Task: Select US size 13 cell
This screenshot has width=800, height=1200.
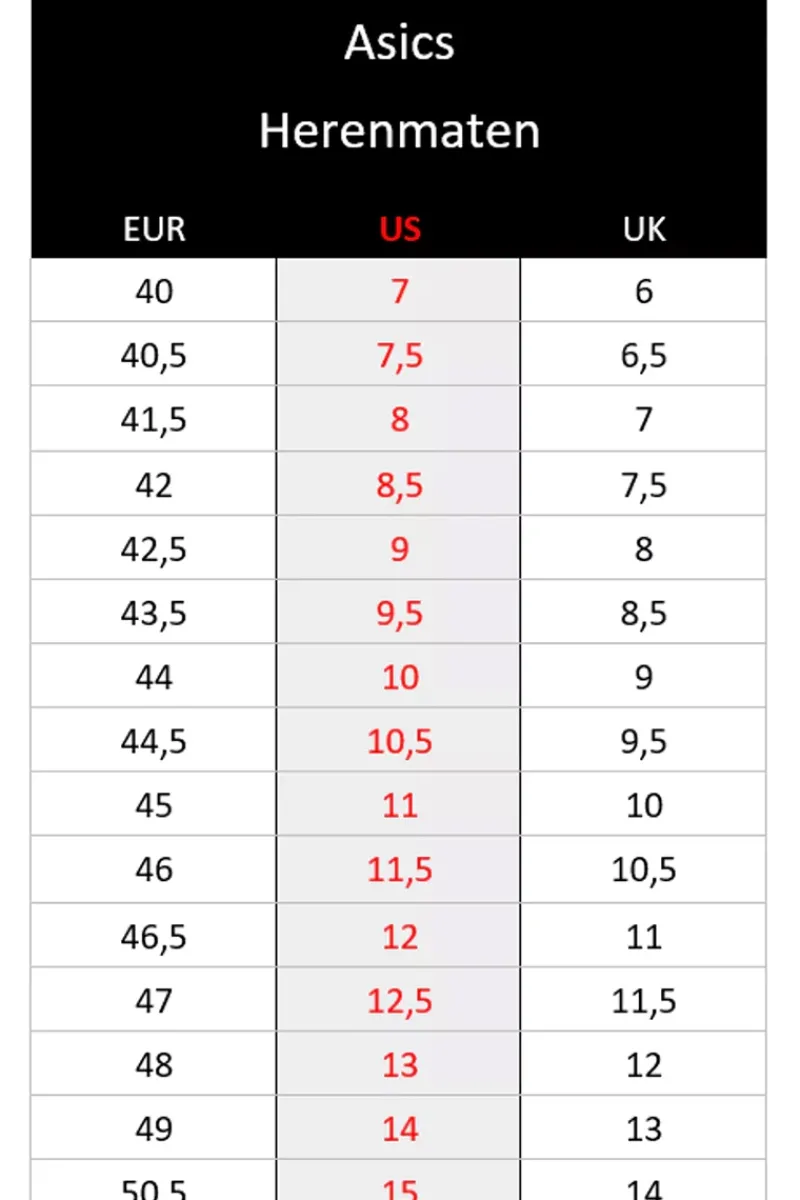Action: coord(399,1064)
